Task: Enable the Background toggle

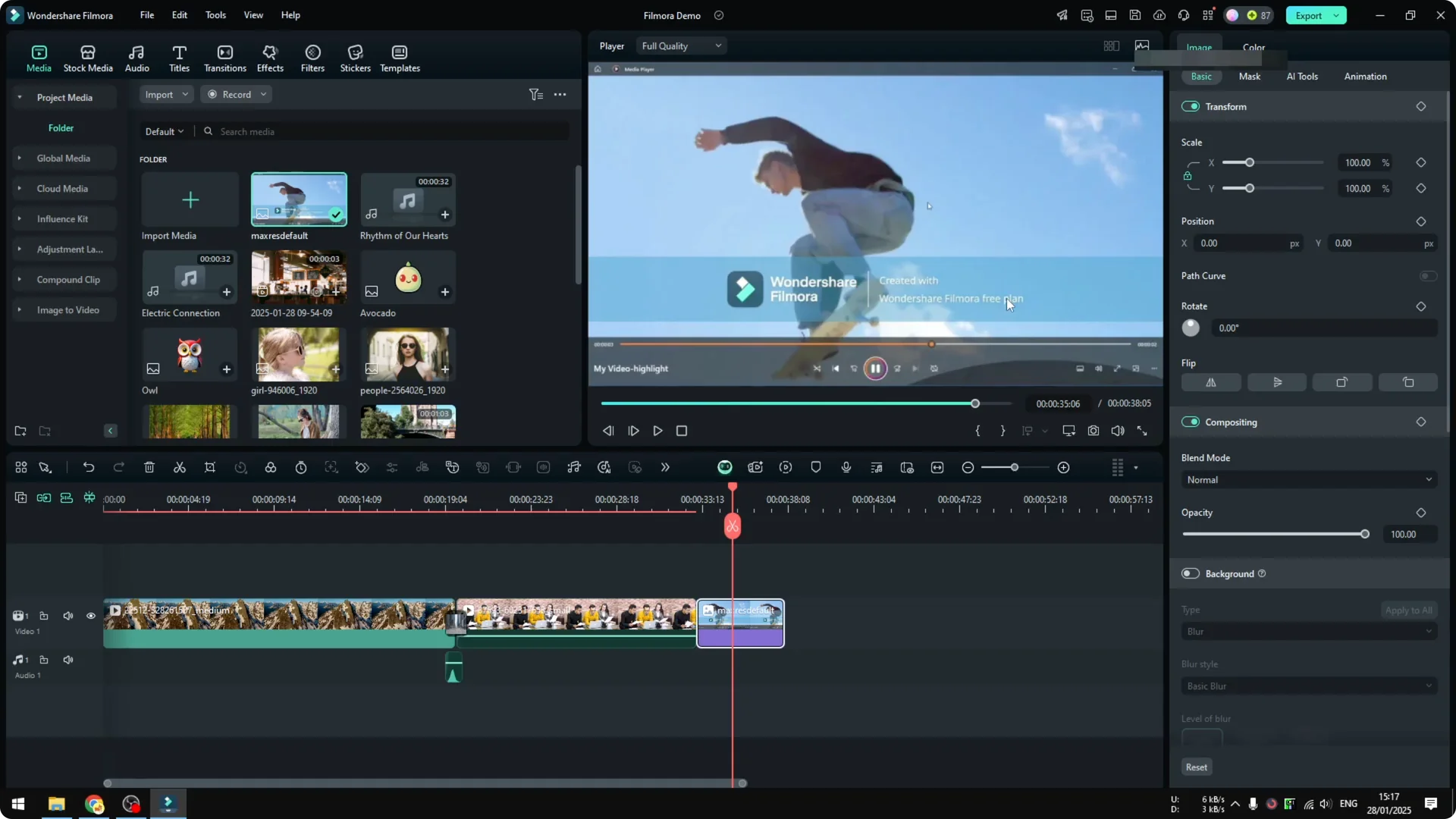Action: pos(1191,574)
